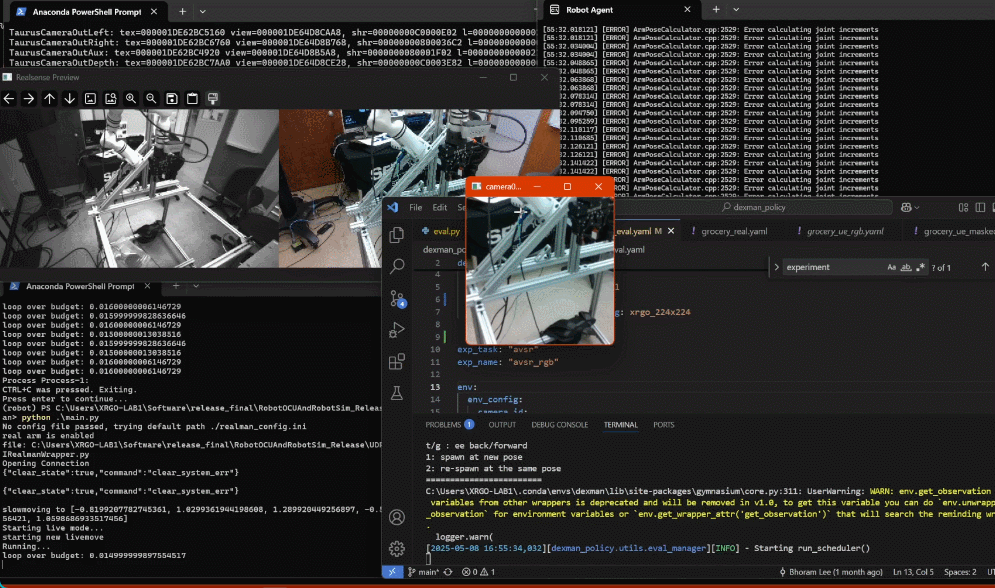The width and height of the screenshot is (995, 588).
Task: Click the left arrow in Realsense Preview toolbar
Action: [x=9, y=98]
